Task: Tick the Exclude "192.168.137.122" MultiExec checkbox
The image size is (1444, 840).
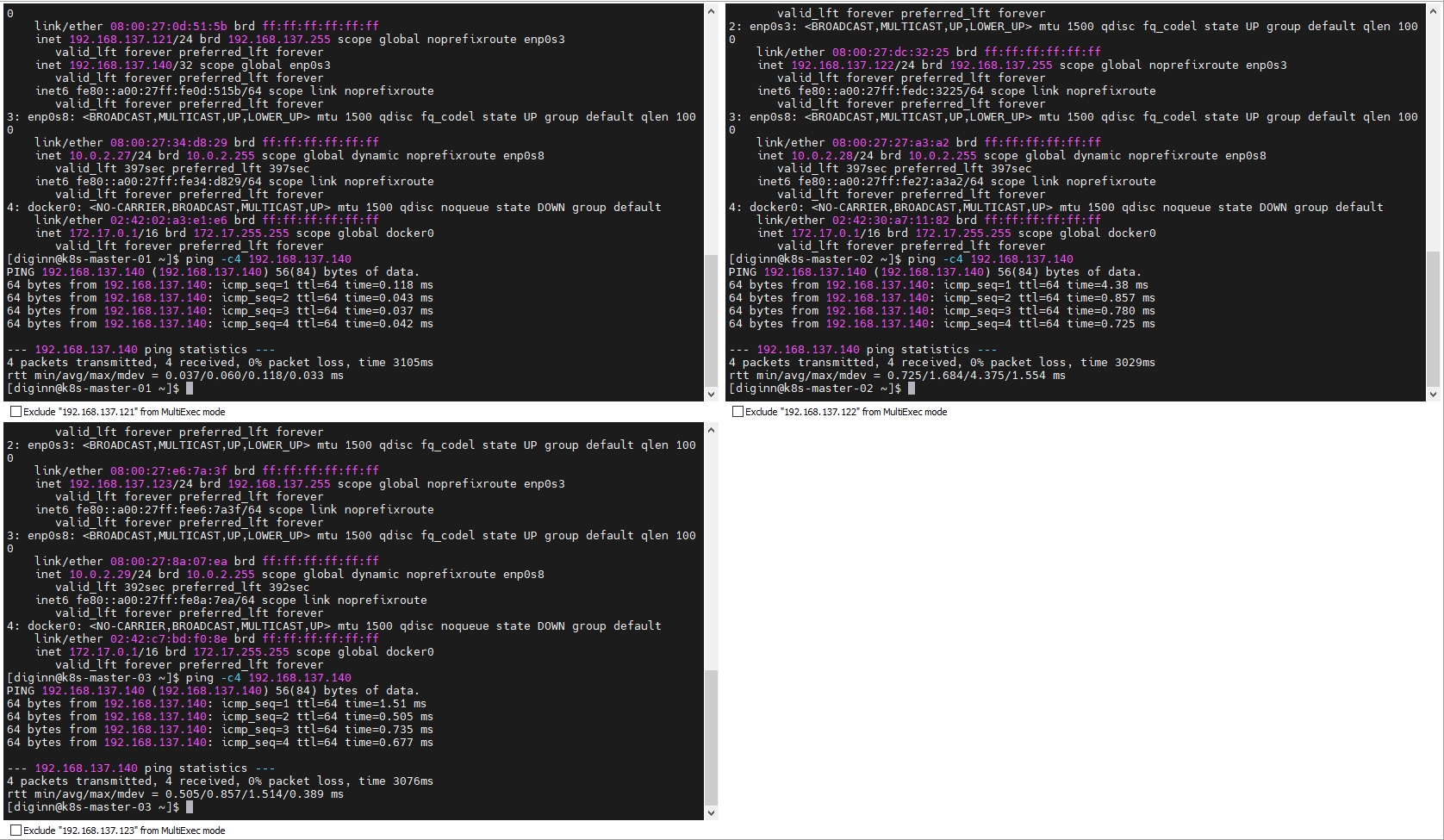Action: [x=738, y=412]
